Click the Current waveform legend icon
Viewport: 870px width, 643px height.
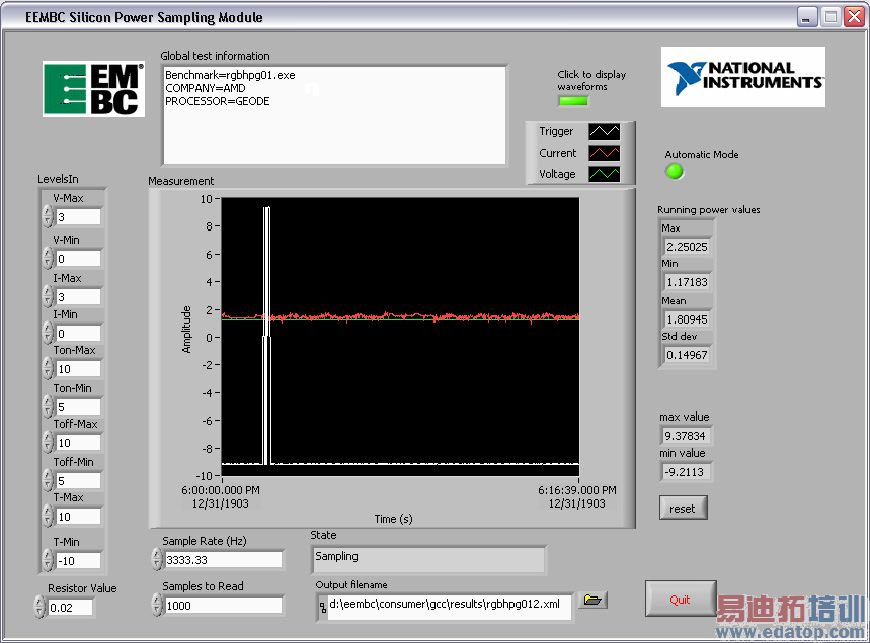[604, 153]
